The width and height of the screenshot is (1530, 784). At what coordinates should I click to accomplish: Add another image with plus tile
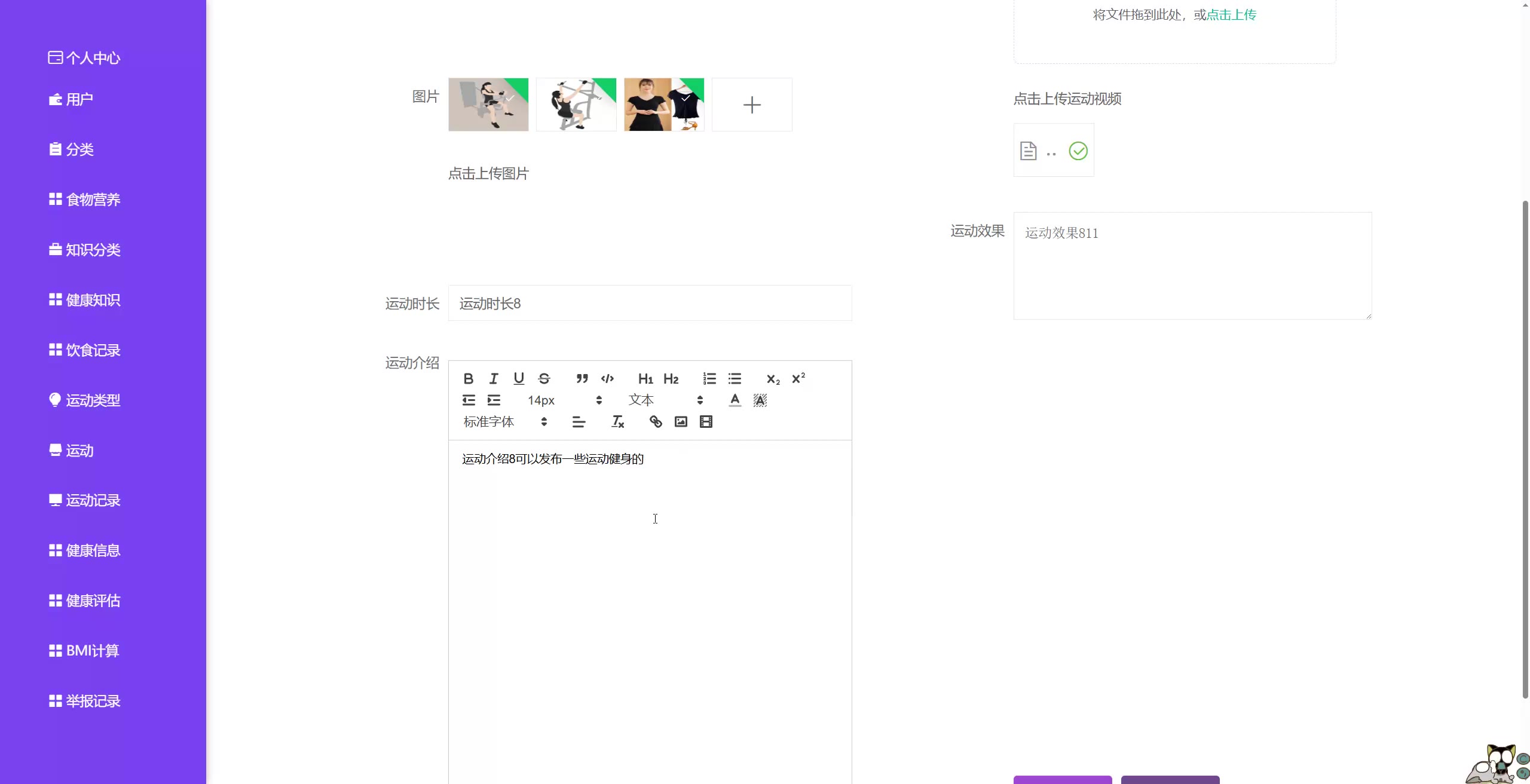click(x=752, y=105)
